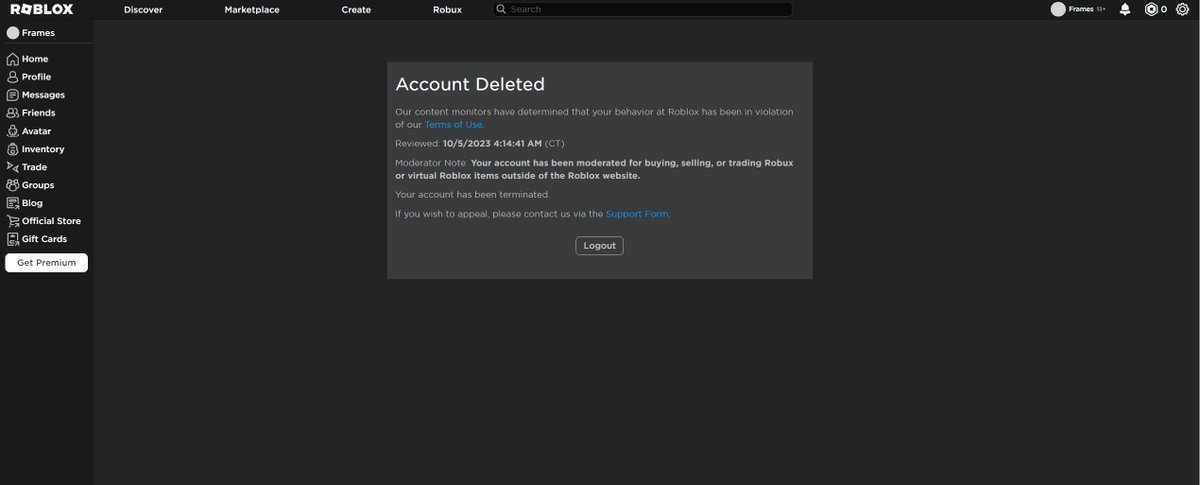Select the Friends icon in sidebar
1200x485 pixels.
pyautogui.click(x=13, y=113)
